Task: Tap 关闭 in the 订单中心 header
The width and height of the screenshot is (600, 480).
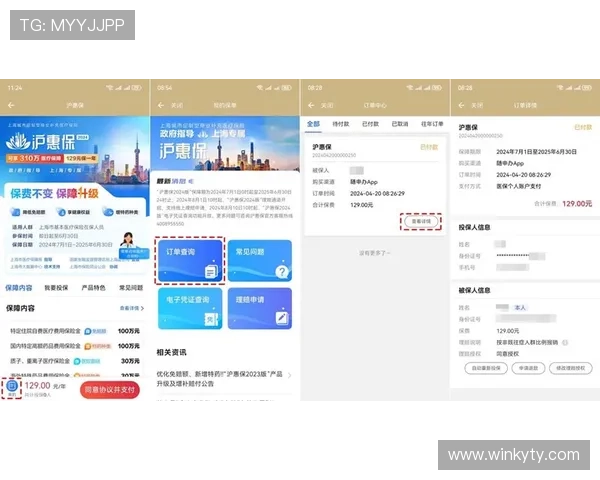Action: point(327,105)
